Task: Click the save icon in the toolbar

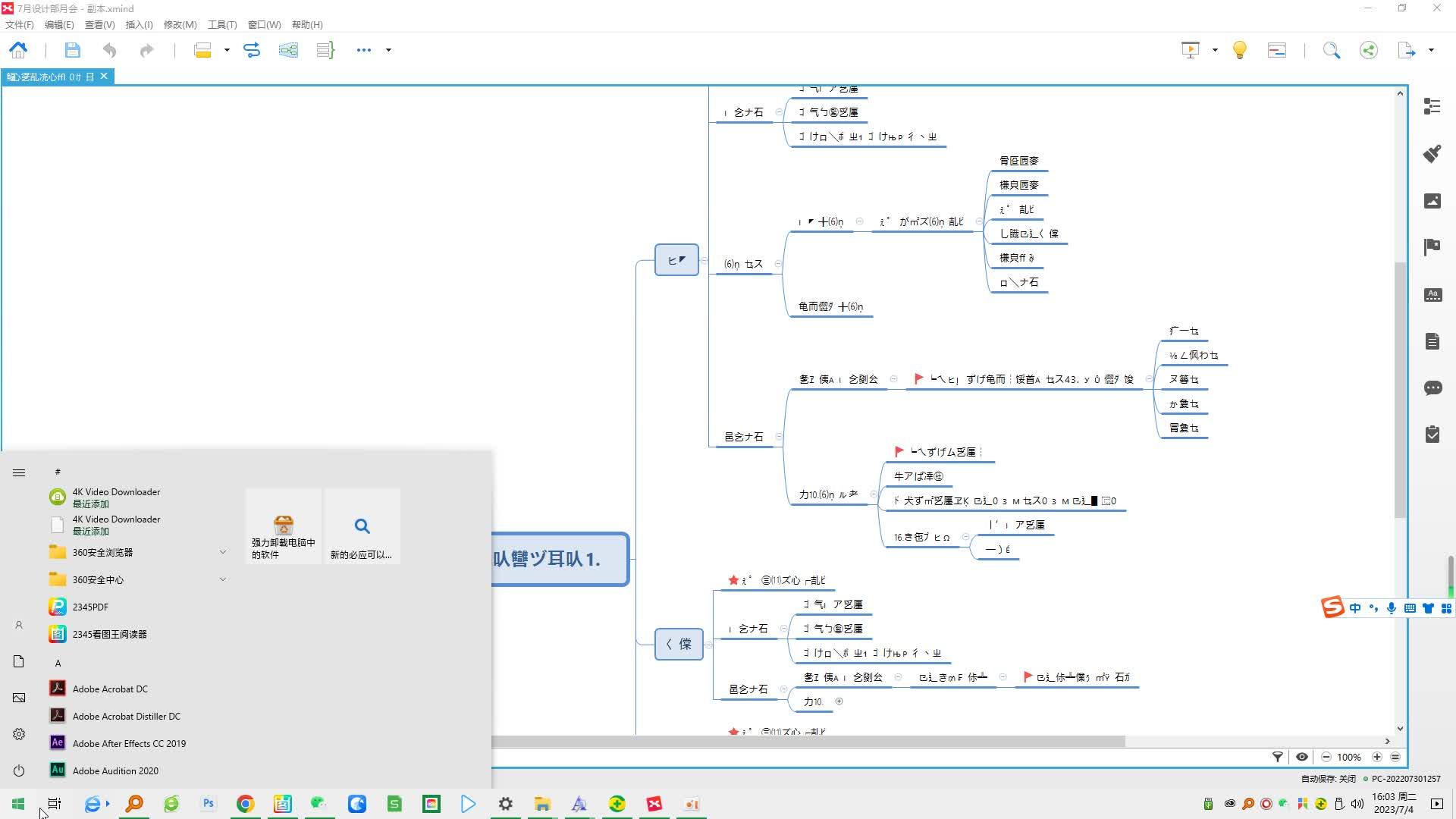Action: tap(72, 50)
